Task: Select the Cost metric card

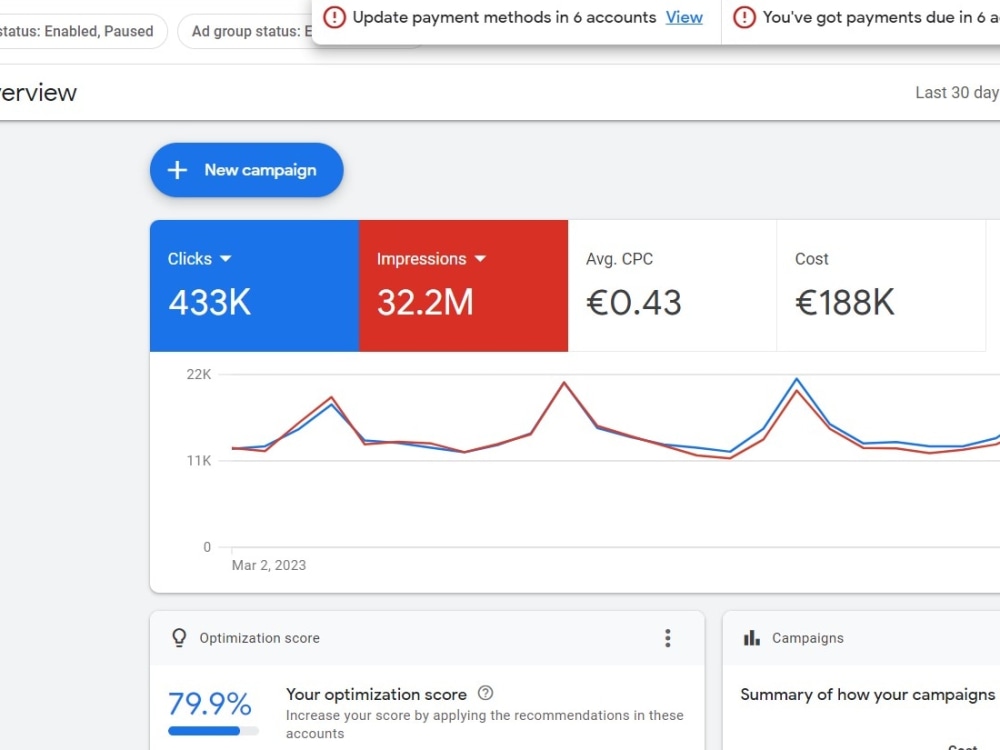Action: click(881, 286)
